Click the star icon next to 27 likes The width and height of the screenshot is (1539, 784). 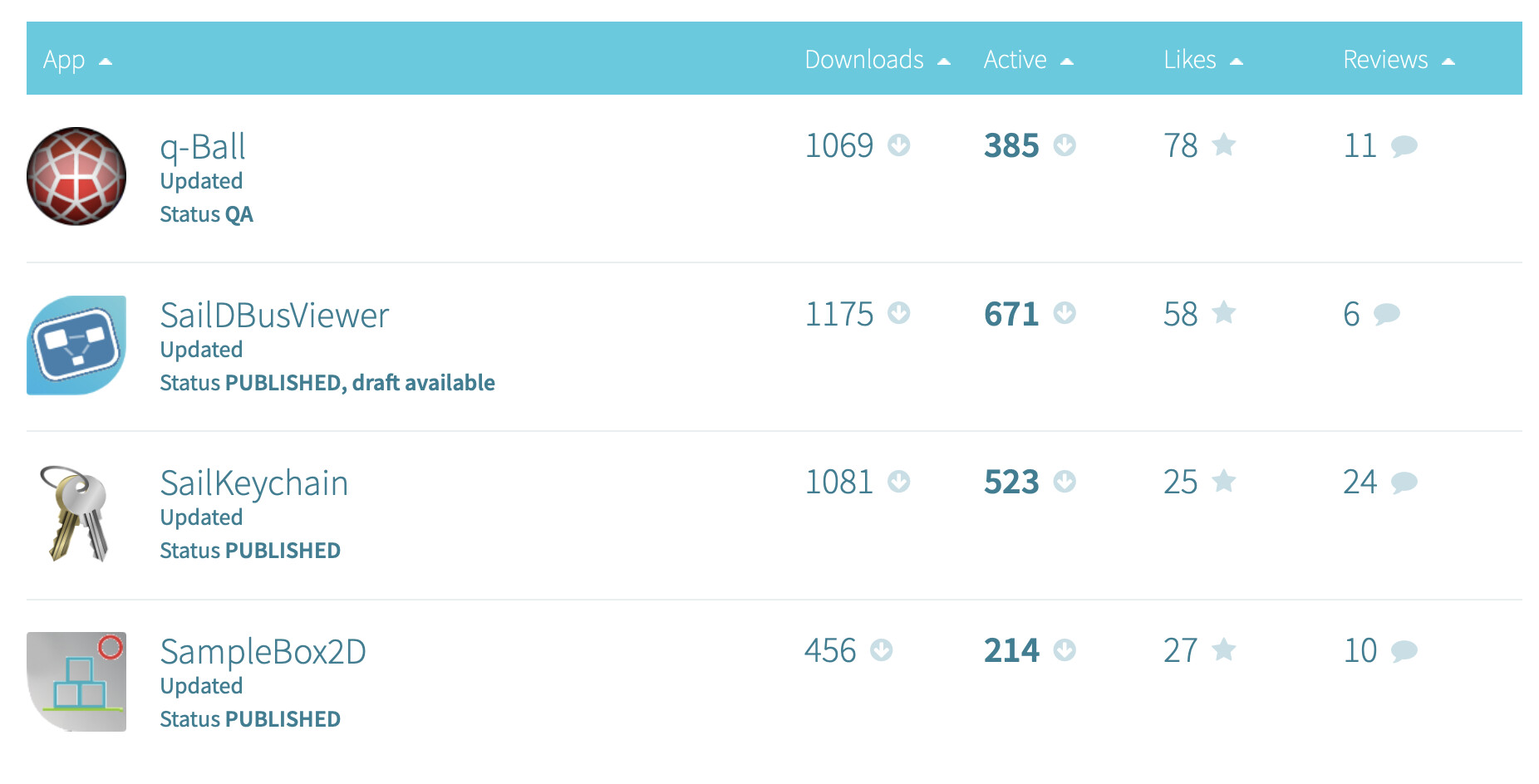tap(1223, 649)
